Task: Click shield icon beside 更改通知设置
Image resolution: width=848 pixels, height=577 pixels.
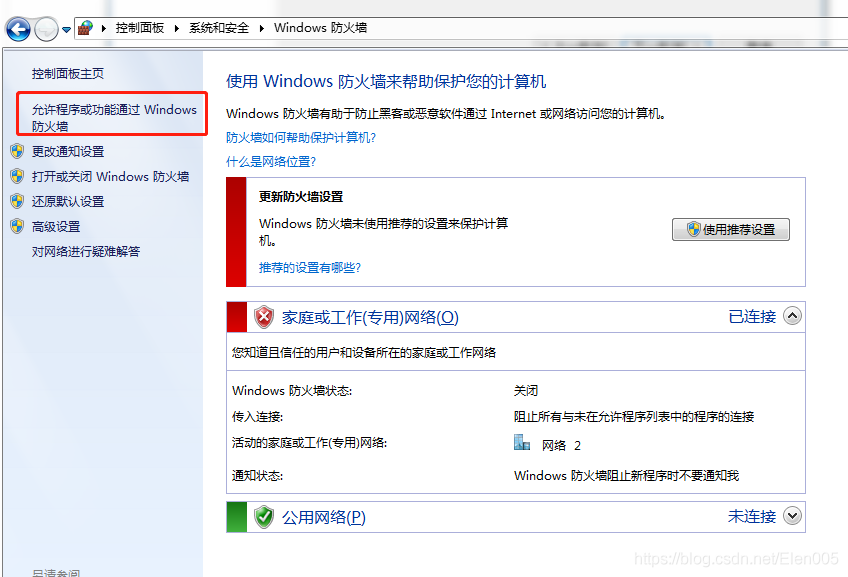Action: [x=17, y=151]
